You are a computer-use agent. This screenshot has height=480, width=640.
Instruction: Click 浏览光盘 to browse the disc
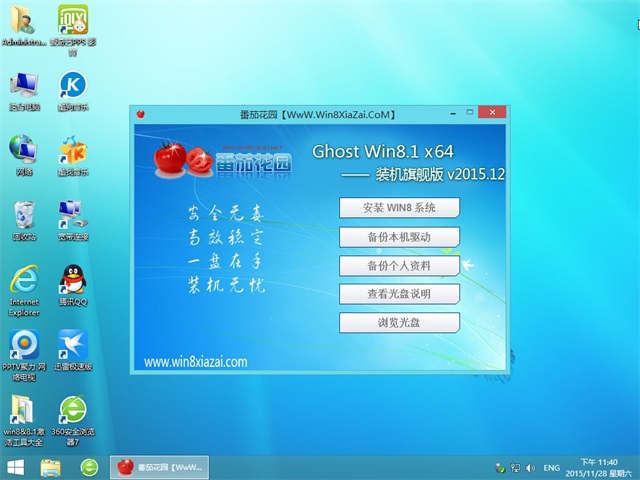[x=399, y=323]
